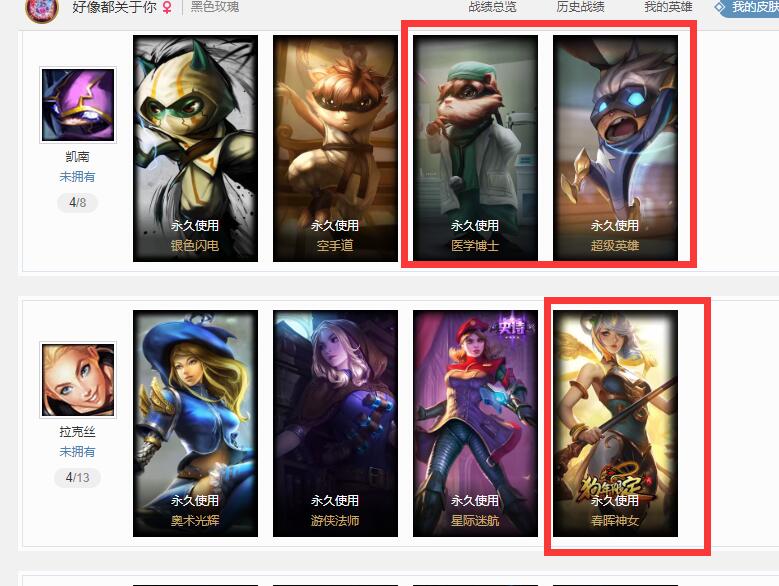Select the 银色闪电 skin card
Screen dimensions: 779x586
coord(195,148)
